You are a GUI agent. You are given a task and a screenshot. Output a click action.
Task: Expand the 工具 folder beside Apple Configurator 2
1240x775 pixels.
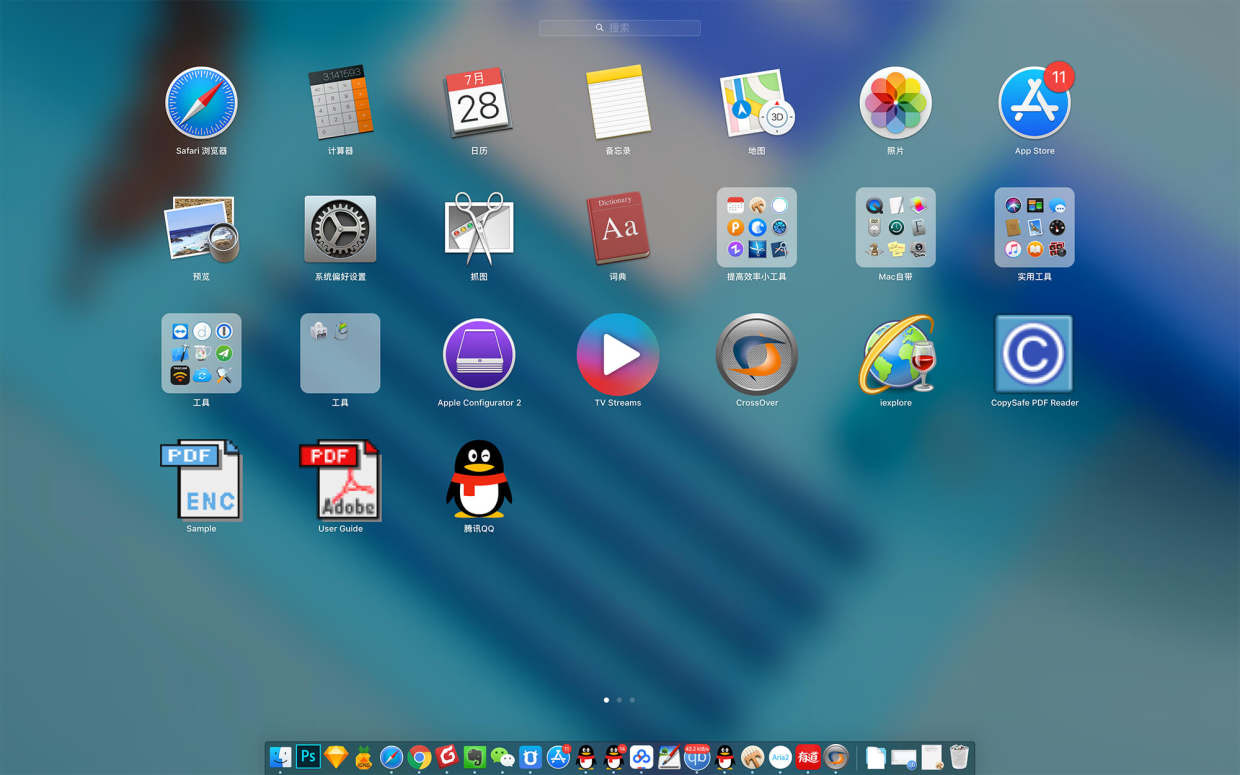pos(340,353)
